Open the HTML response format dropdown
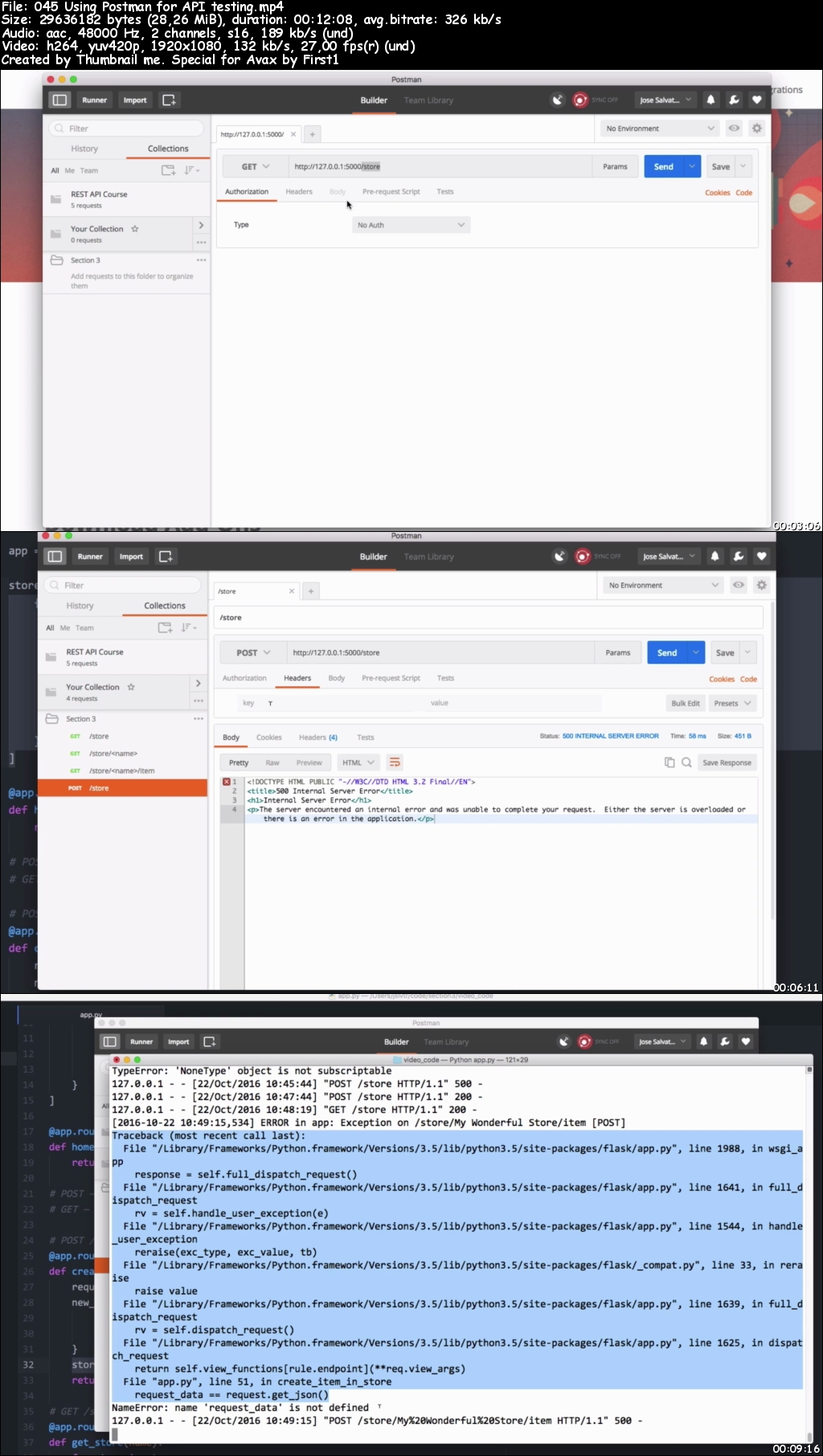This screenshot has width=823, height=1456. pyautogui.click(x=358, y=763)
